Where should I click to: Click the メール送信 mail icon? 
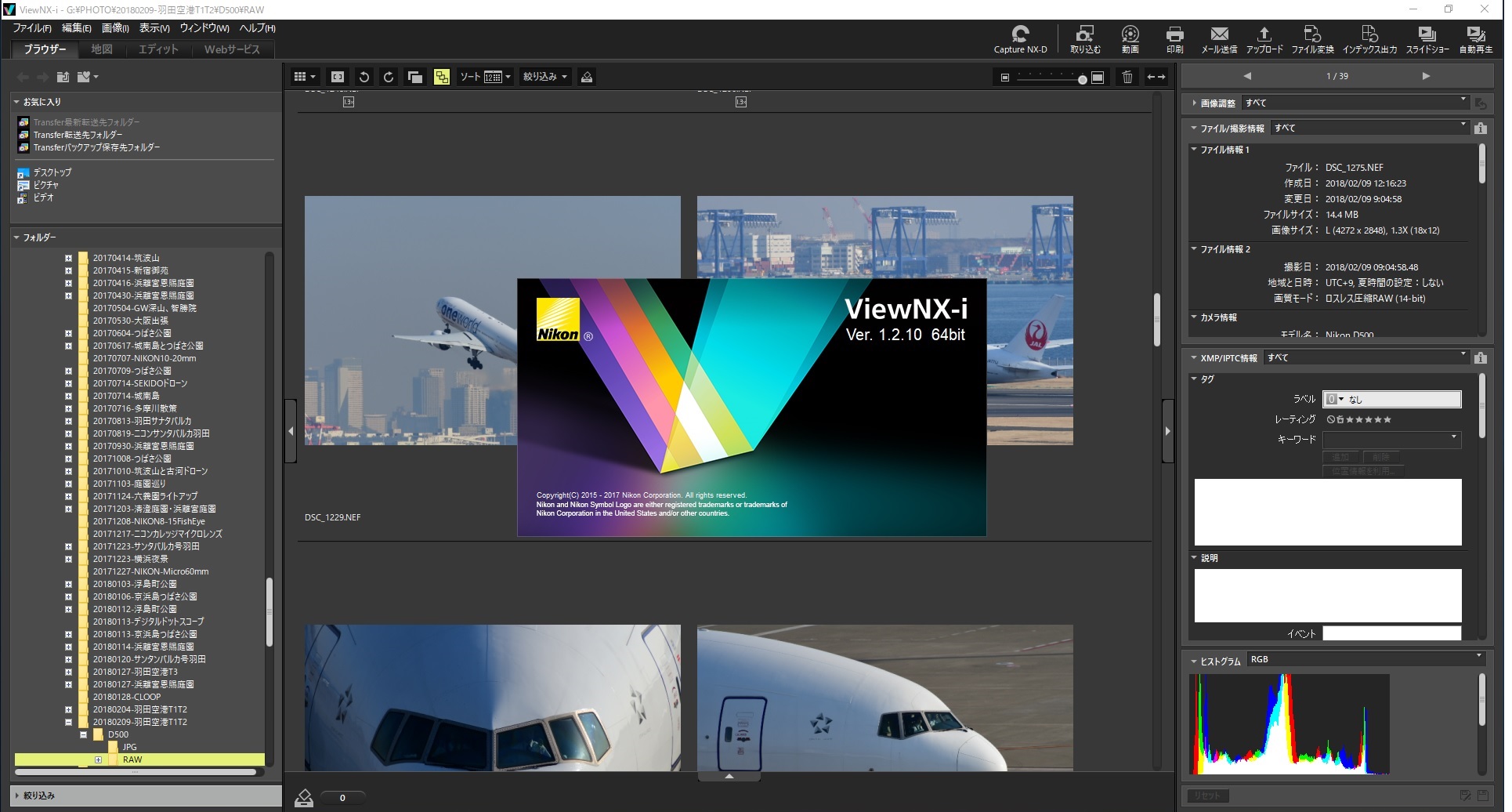(1219, 38)
